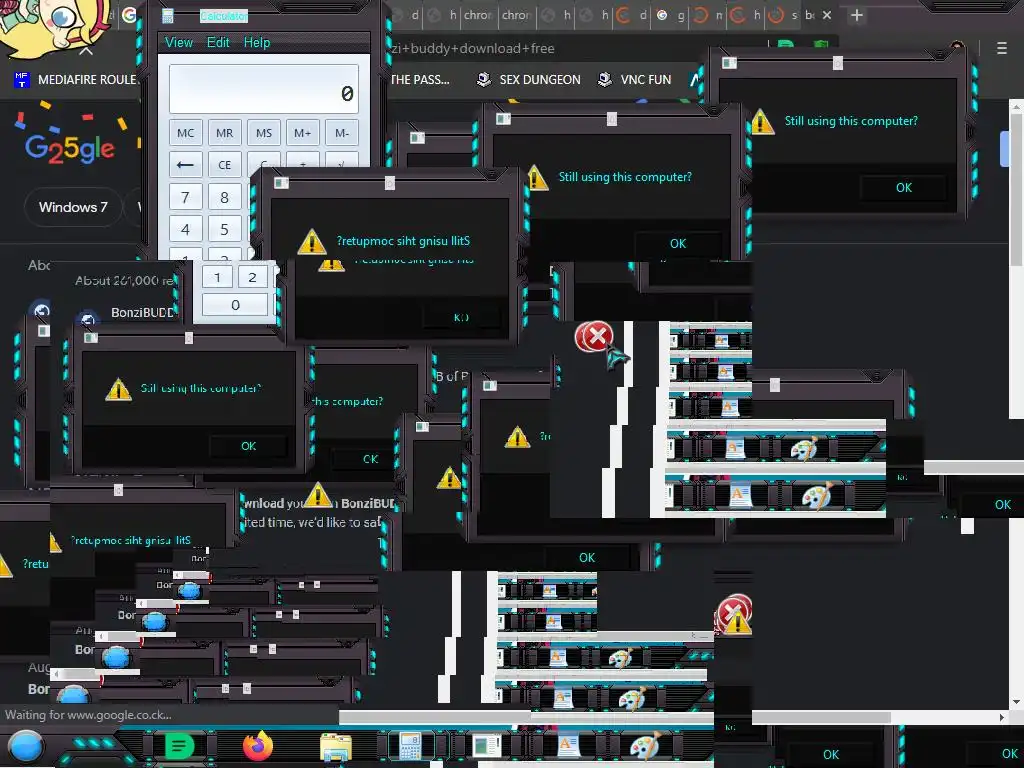Switch to the loading 's' tab

[784, 15]
